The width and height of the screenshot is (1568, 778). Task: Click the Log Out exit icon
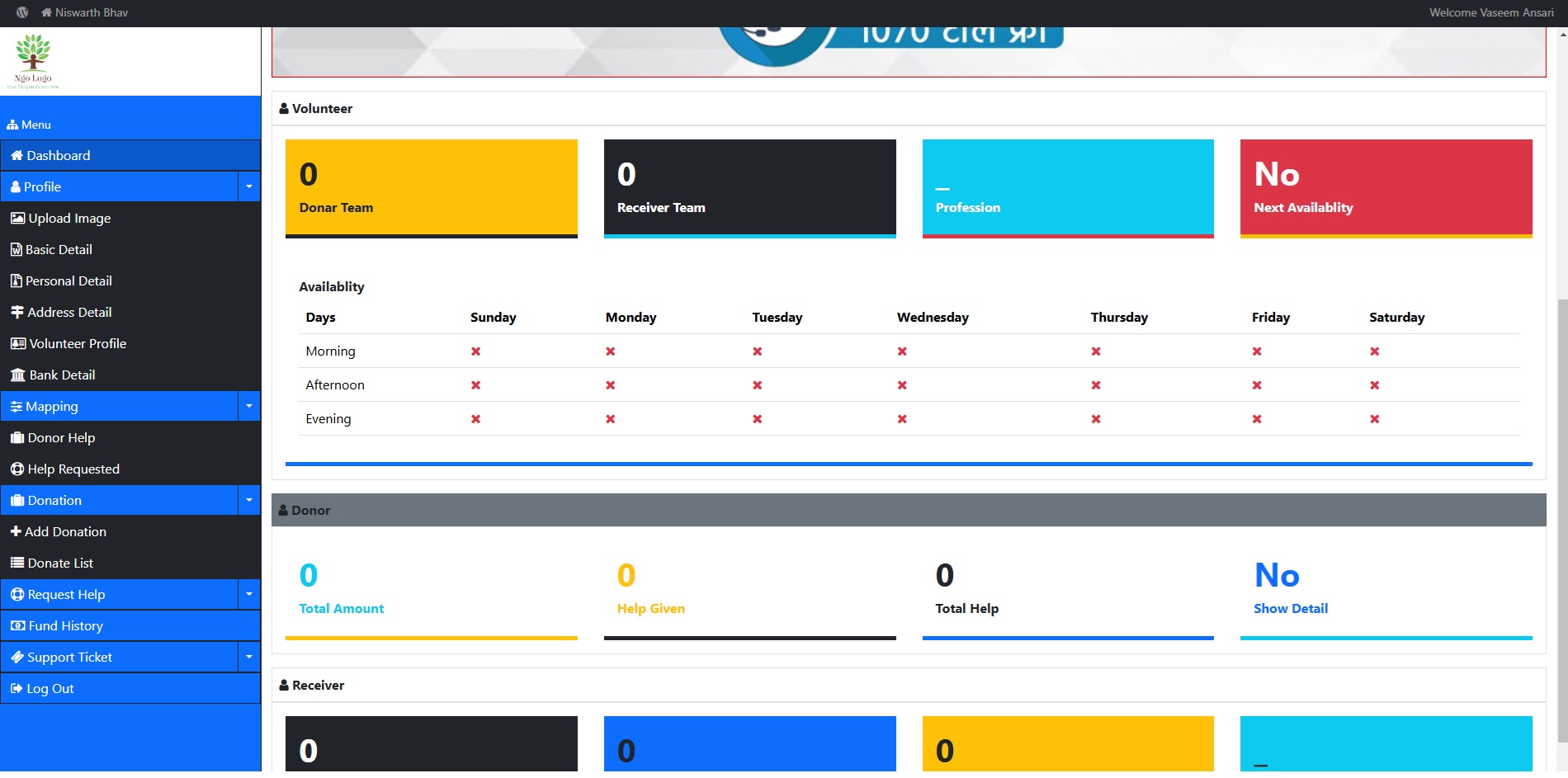(x=17, y=689)
